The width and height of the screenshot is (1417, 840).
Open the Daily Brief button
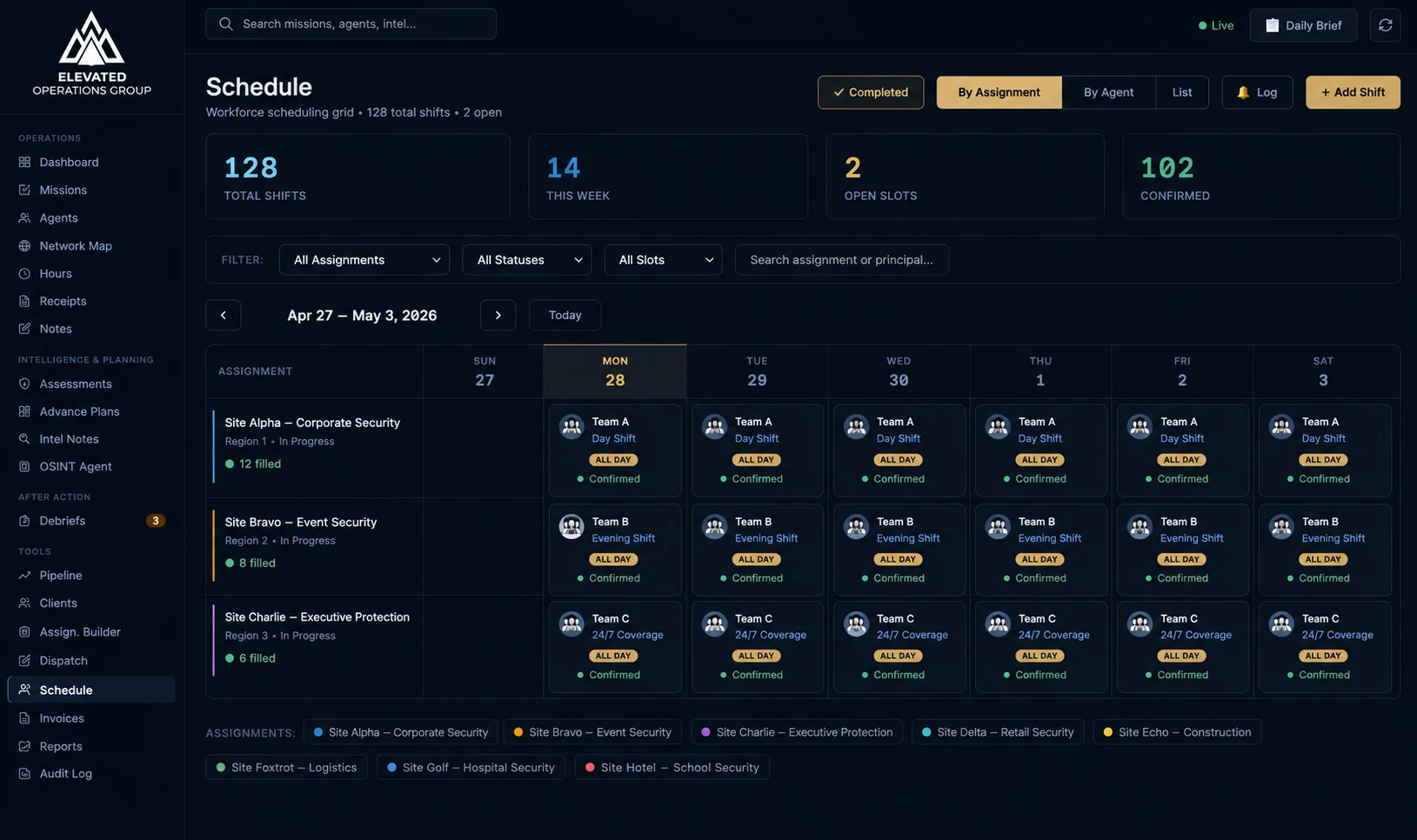pos(1303,25)
